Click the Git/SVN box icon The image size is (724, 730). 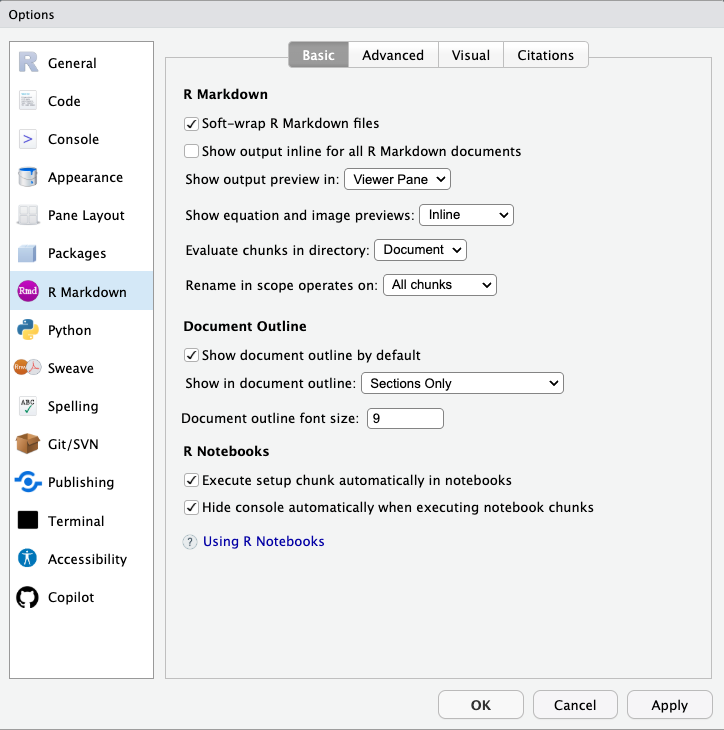28,444
